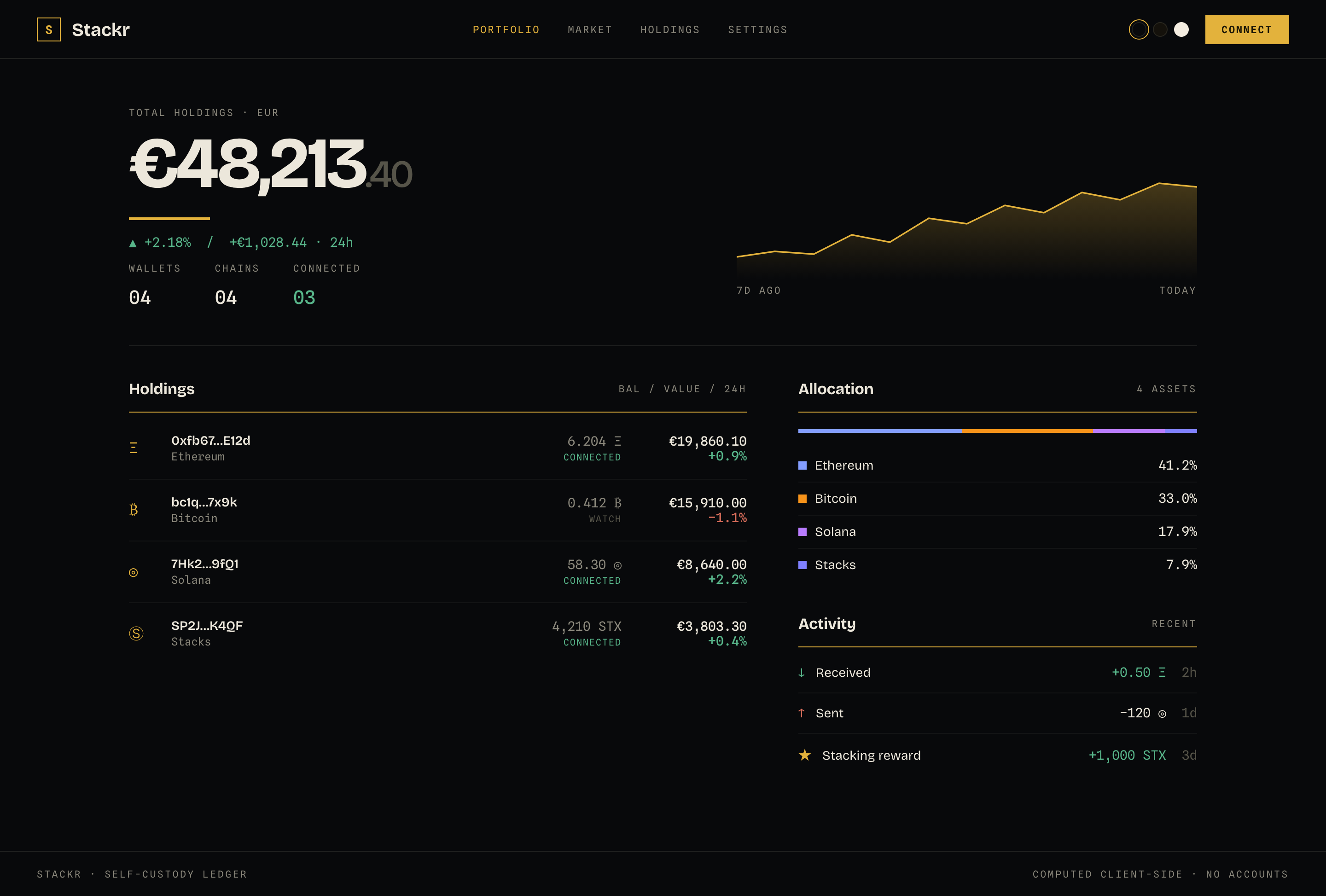This screenshot has height=896, width=1326.
Task: Click the 6.204 Ξ balance
Action: 594,441
